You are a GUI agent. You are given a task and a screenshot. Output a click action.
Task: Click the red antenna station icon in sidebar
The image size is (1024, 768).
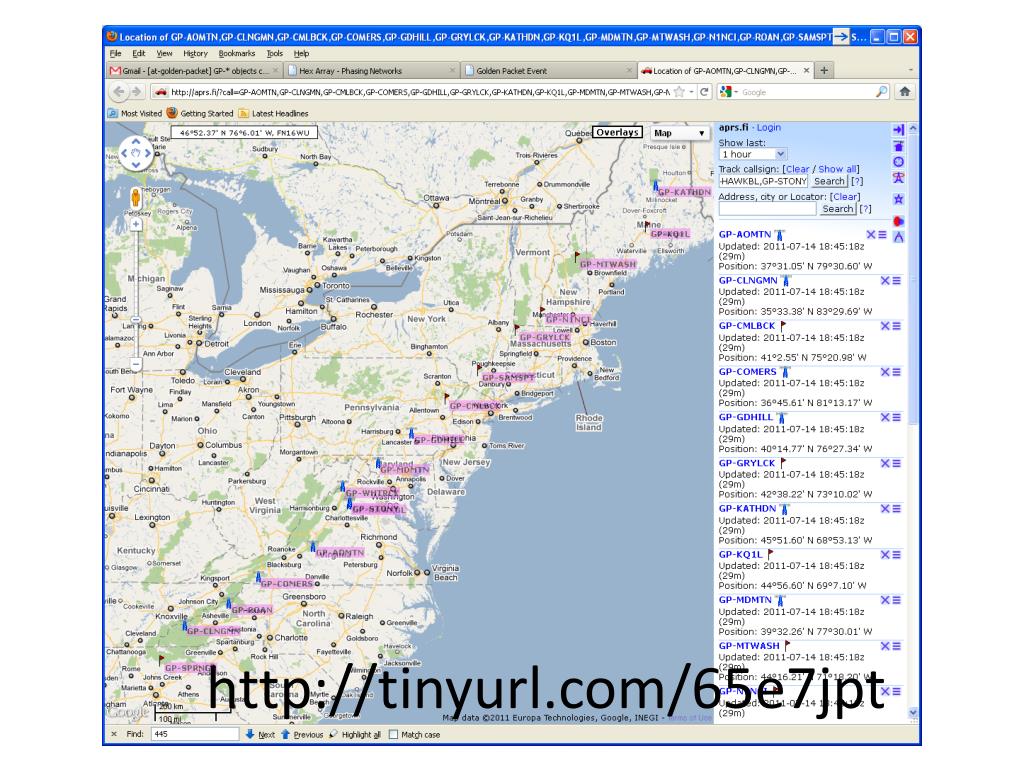tap(899, 178)
